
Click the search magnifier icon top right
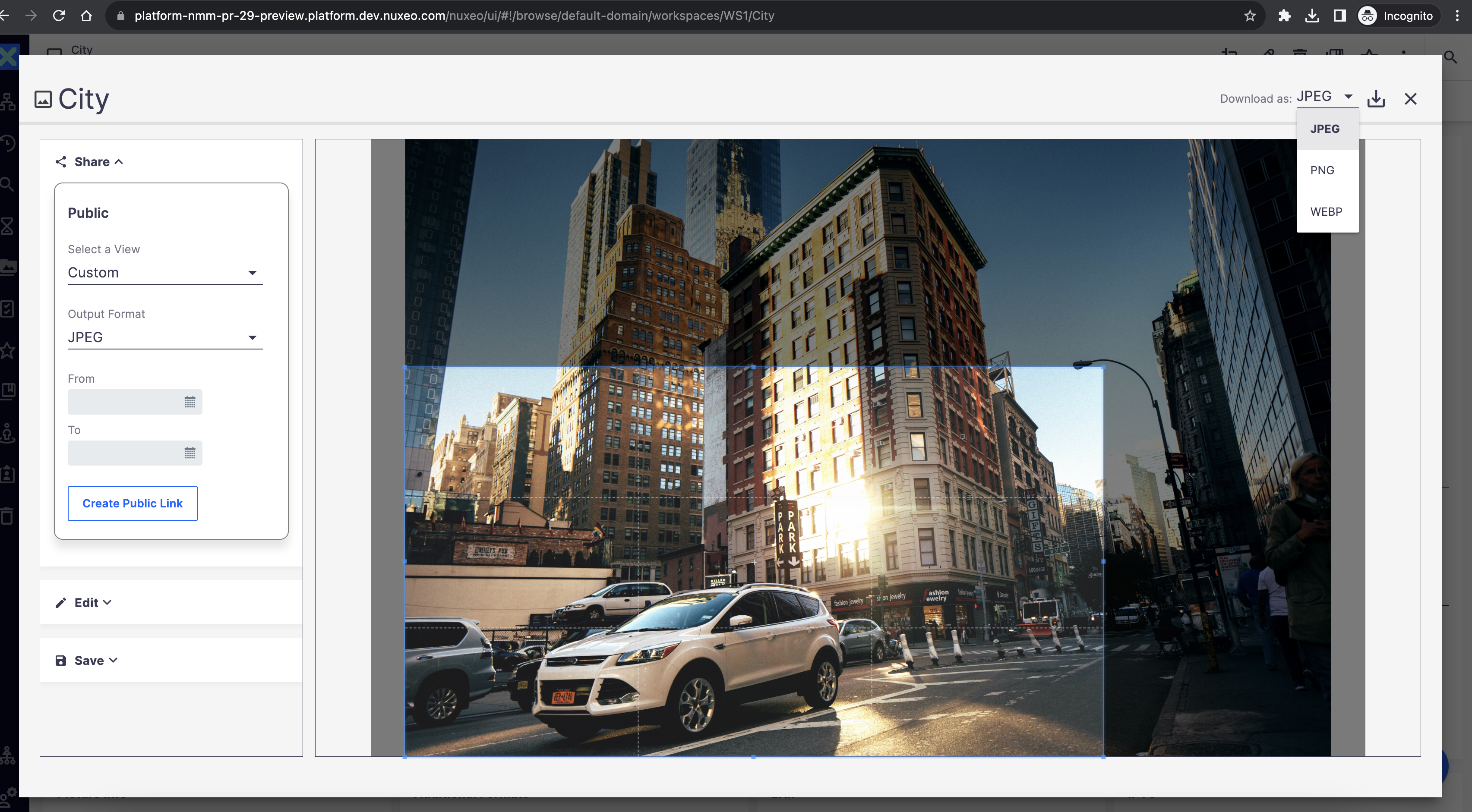tap(1450, 57)
